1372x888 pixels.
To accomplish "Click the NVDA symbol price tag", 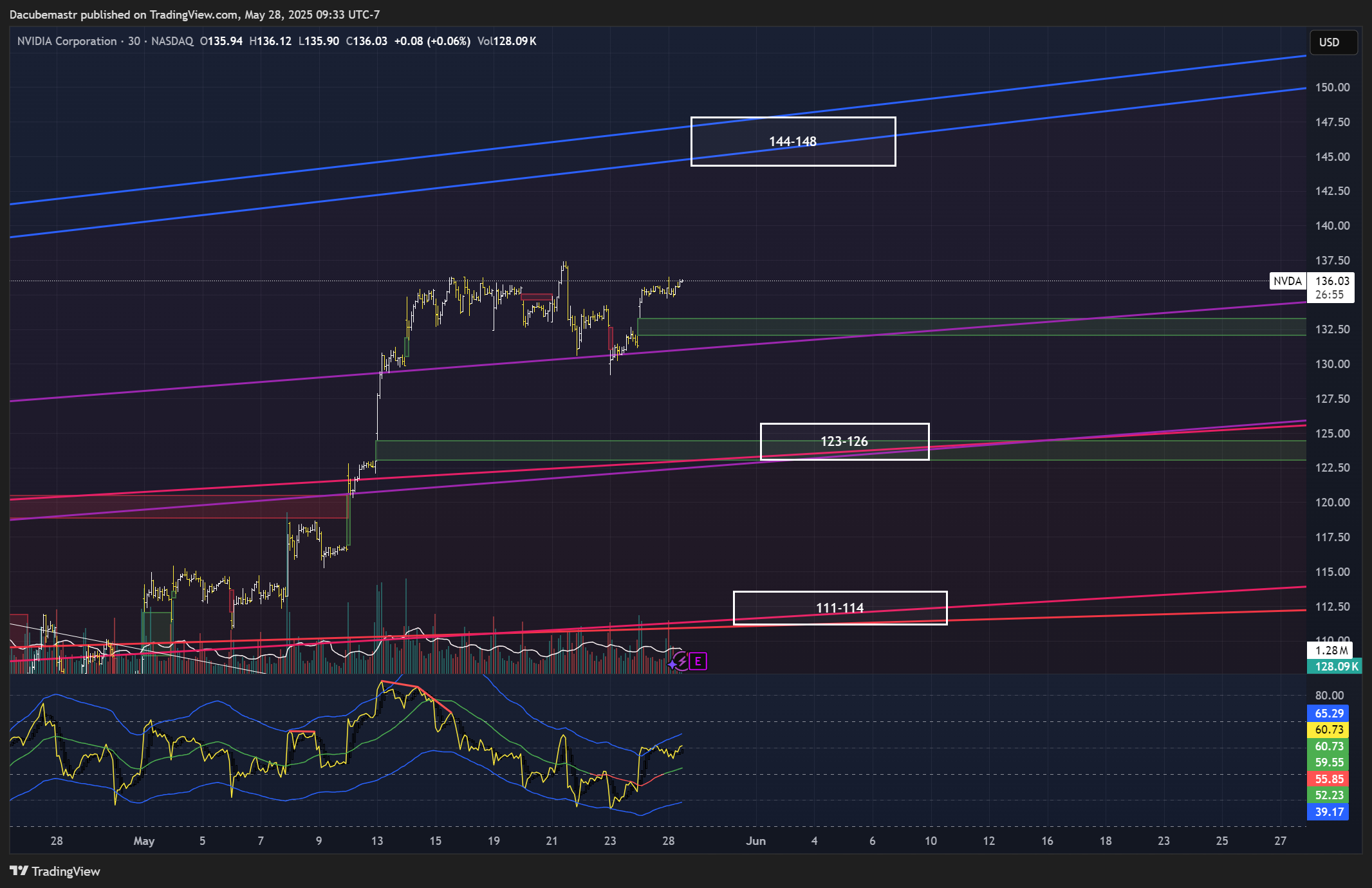I will click(x=1287, y=281).
